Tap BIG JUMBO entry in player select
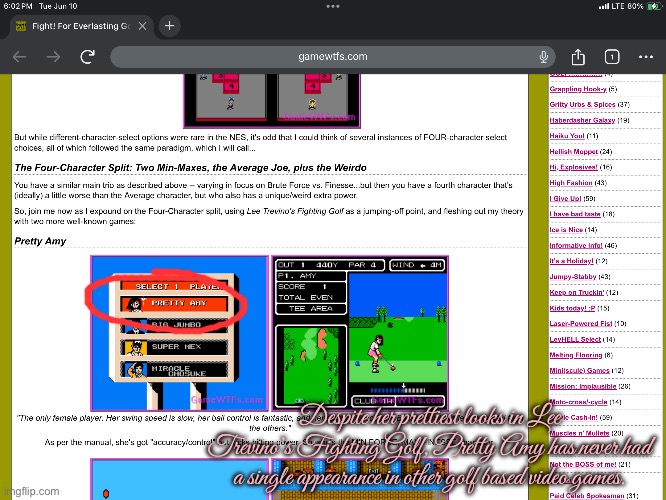This screenshot has width=666, height=500. click(174, 325)
